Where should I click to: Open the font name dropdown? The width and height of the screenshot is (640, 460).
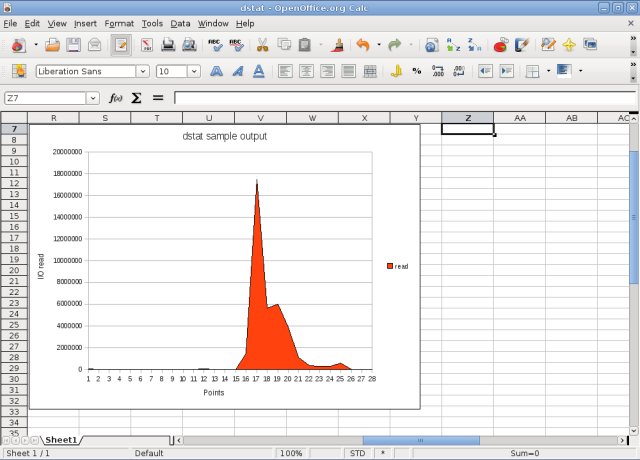click(142, 71)
